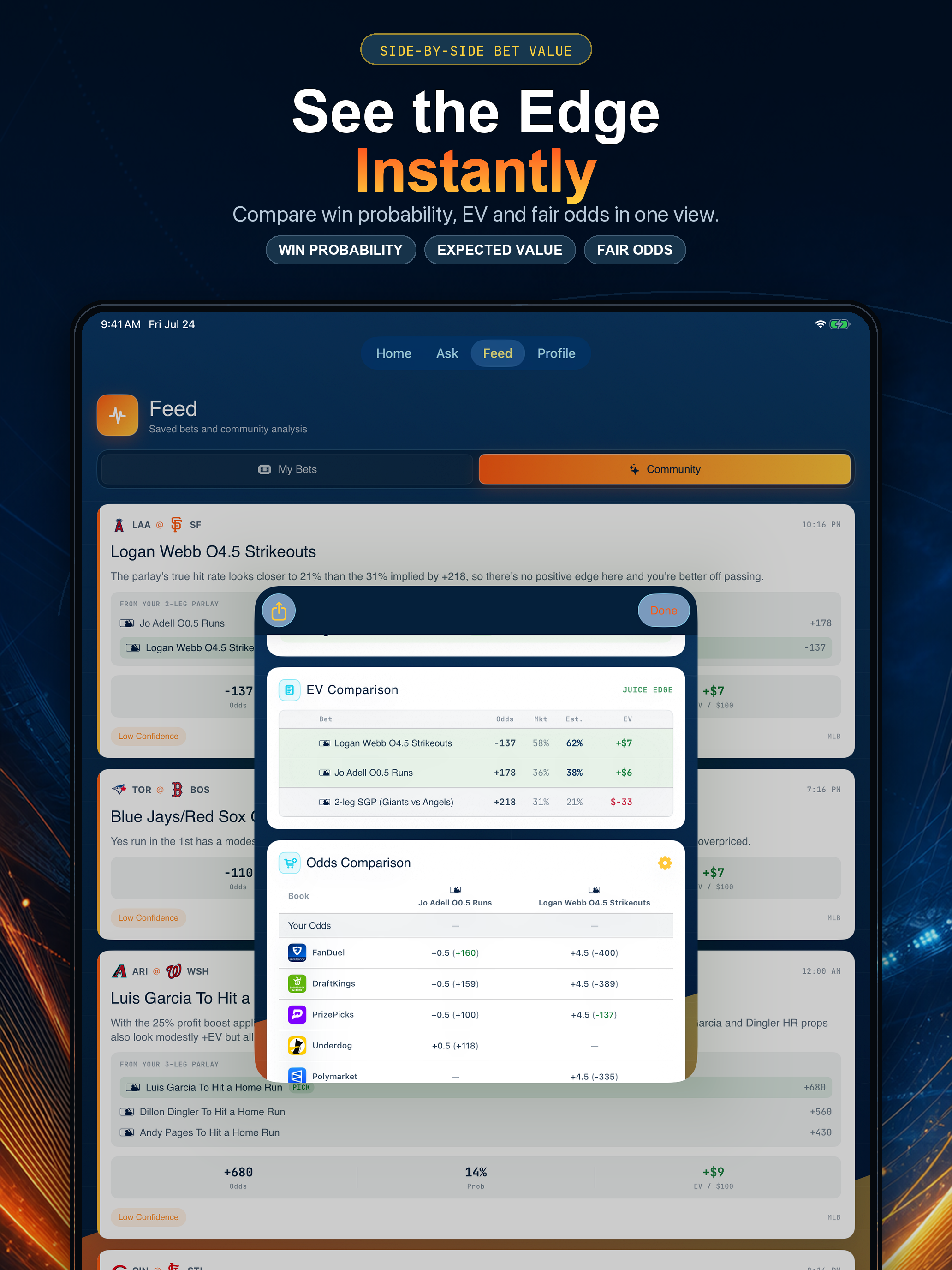Tap Done to close the modal

pos(664,611)
